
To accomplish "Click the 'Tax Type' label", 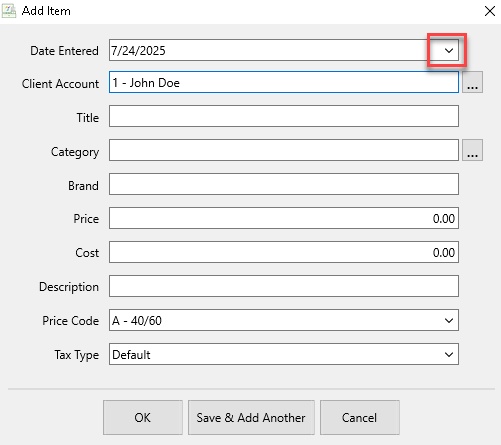I will pos(77,355).
